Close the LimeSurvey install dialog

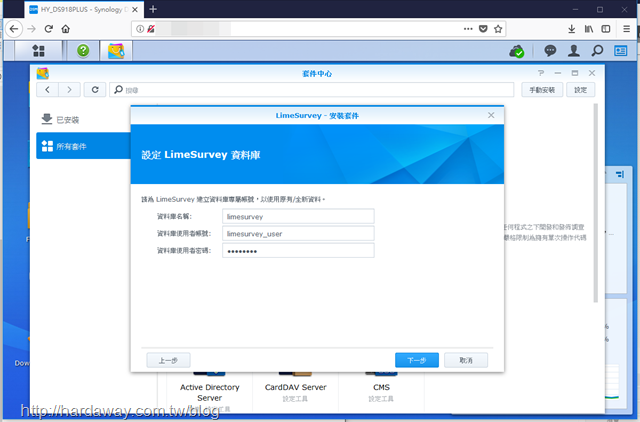pos(491,115)
